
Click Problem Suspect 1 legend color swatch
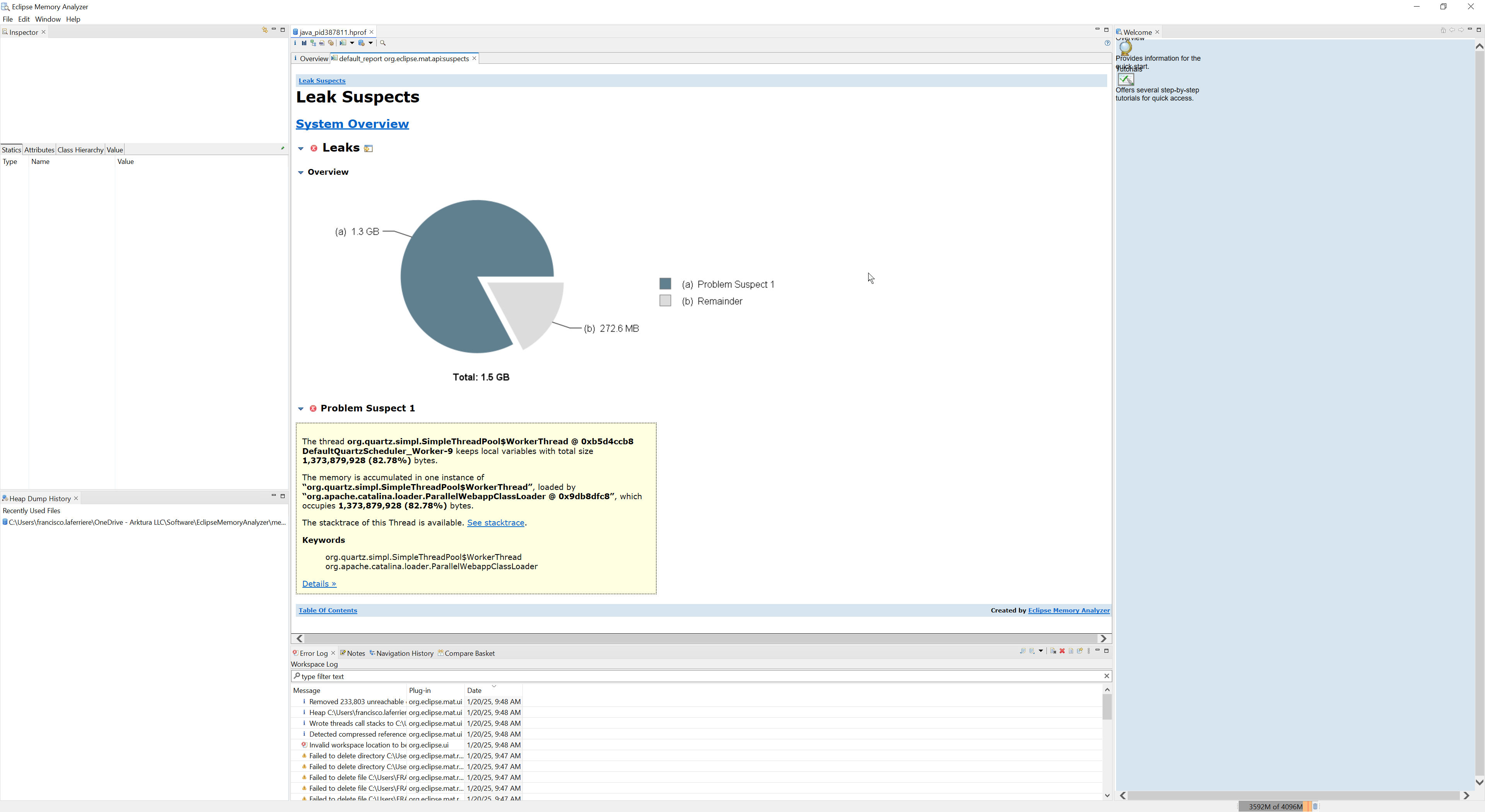tap(665, 283)
